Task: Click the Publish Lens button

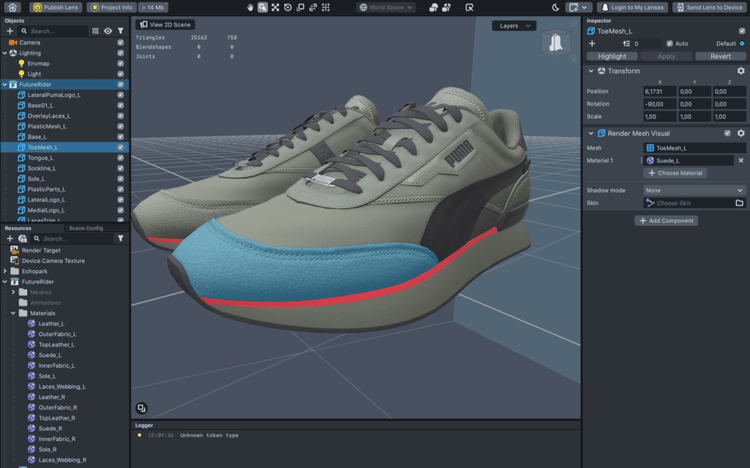Action: pos(56,7)
